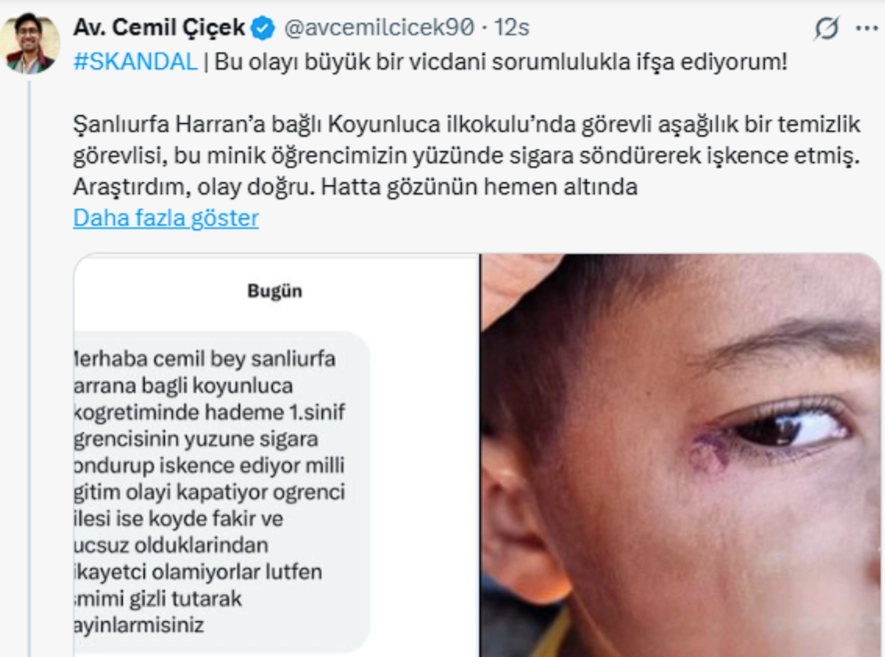Image resolution: width=885 pixels, height=657 pixels.
Task: Click the gray Merhaba cemil bey message bubble
Action: coord(221,492)
